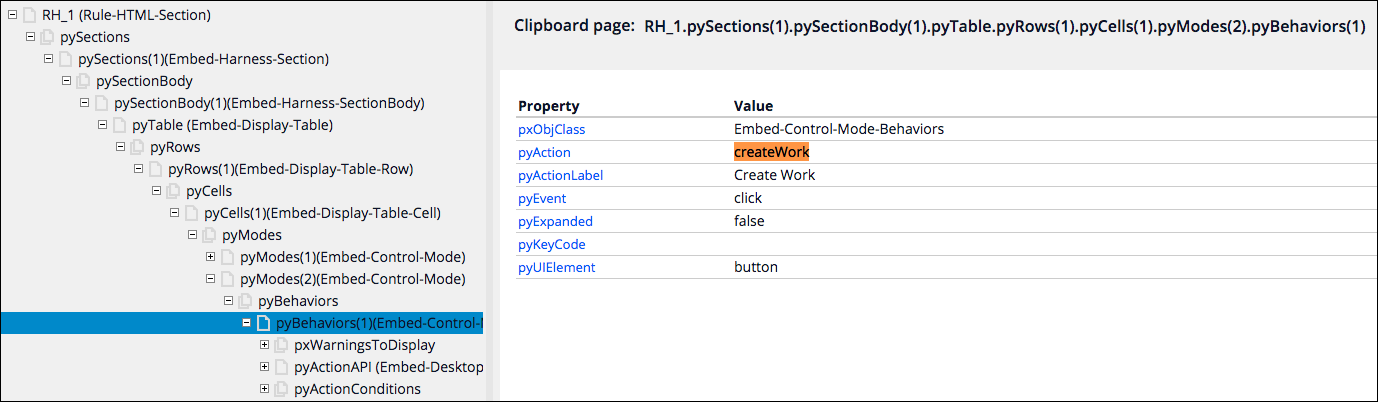Select pyCells(1) Embed-Display-Table-Cell in tree
This screenshot has height=402, width=1378.
[322, 213]
